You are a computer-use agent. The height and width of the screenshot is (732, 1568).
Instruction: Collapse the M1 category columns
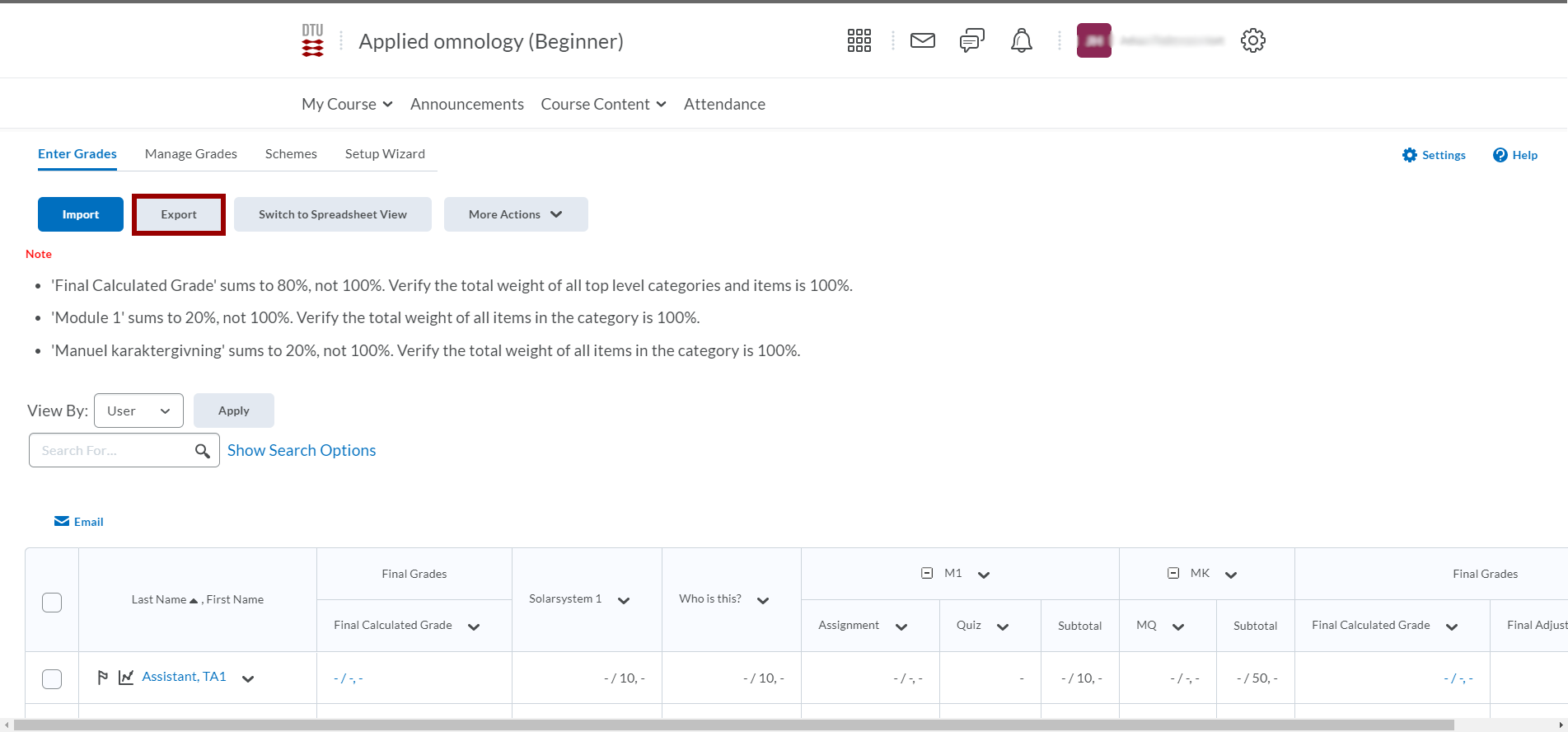(927, 573)
